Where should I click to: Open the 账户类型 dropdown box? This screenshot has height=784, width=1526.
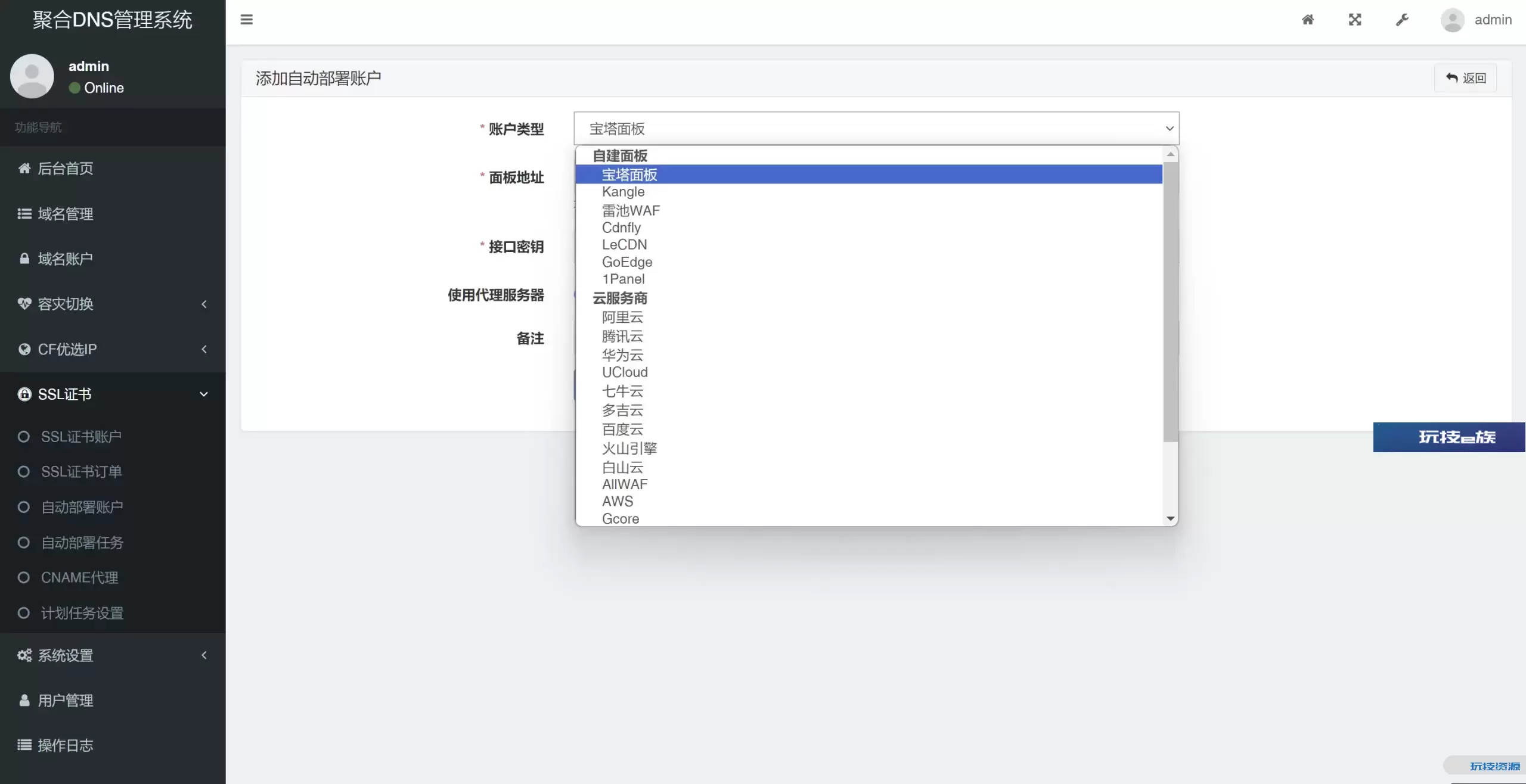coord(876,129)
